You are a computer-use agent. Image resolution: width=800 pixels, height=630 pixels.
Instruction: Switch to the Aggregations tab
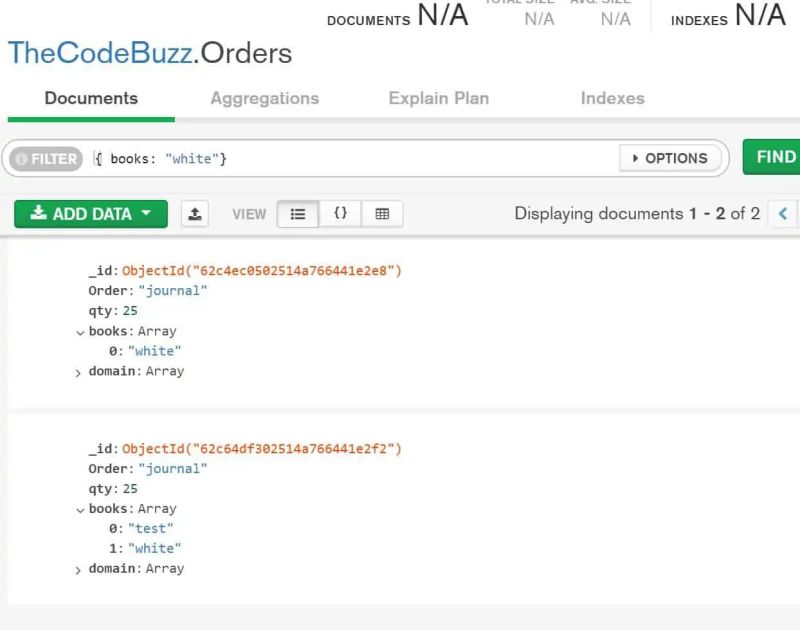coord(264,98)
